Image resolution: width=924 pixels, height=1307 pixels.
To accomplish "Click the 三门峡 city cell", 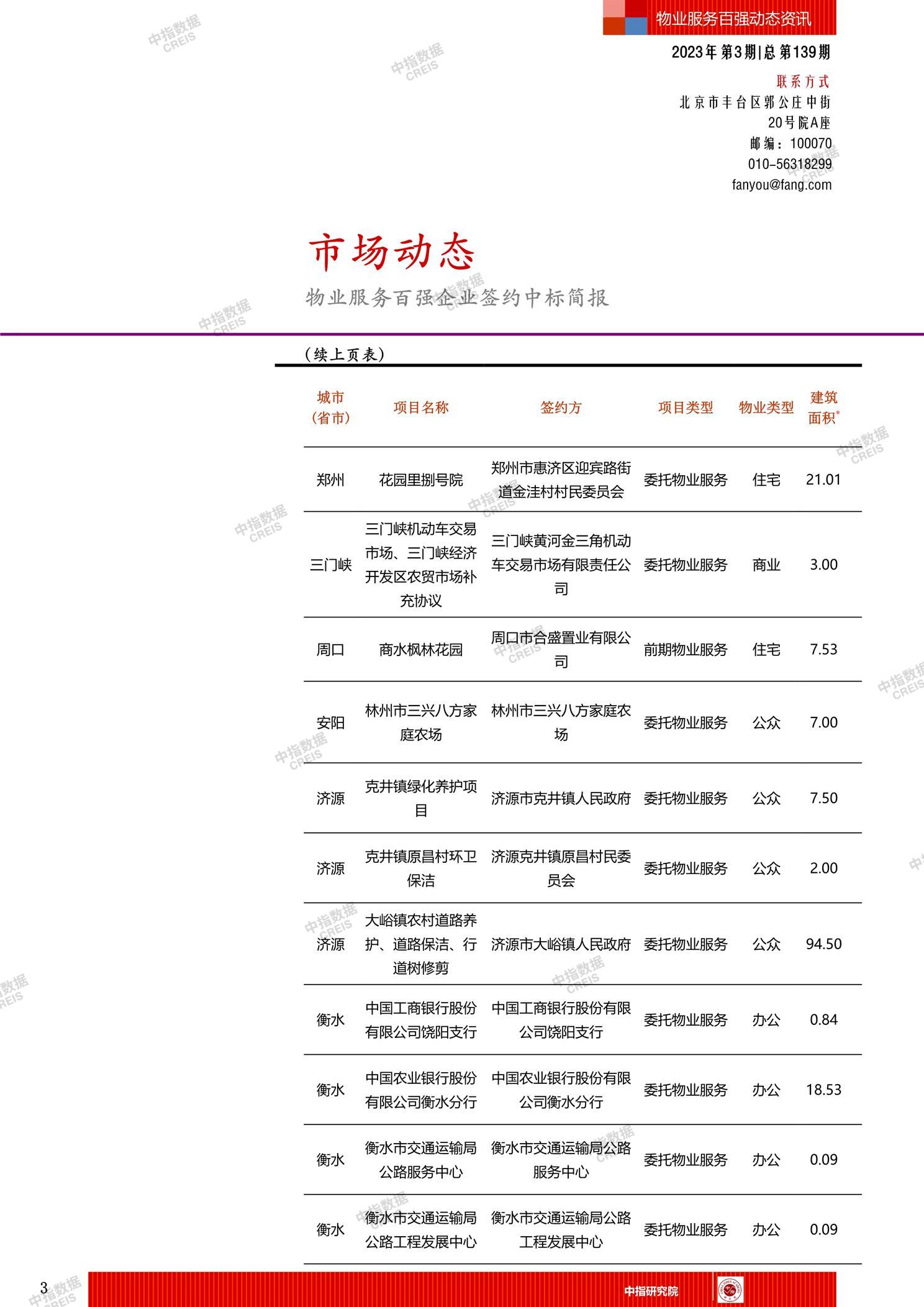I will (330, 565).
